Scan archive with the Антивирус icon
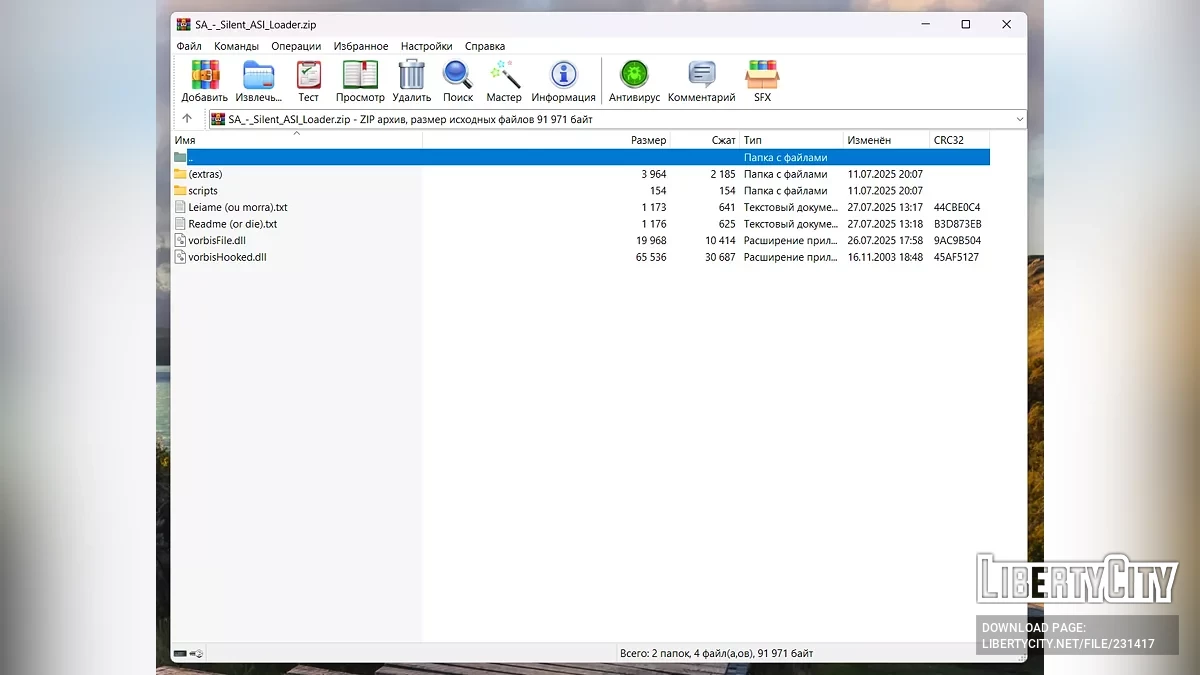The image size is (1200, 675). click(633, 80)
